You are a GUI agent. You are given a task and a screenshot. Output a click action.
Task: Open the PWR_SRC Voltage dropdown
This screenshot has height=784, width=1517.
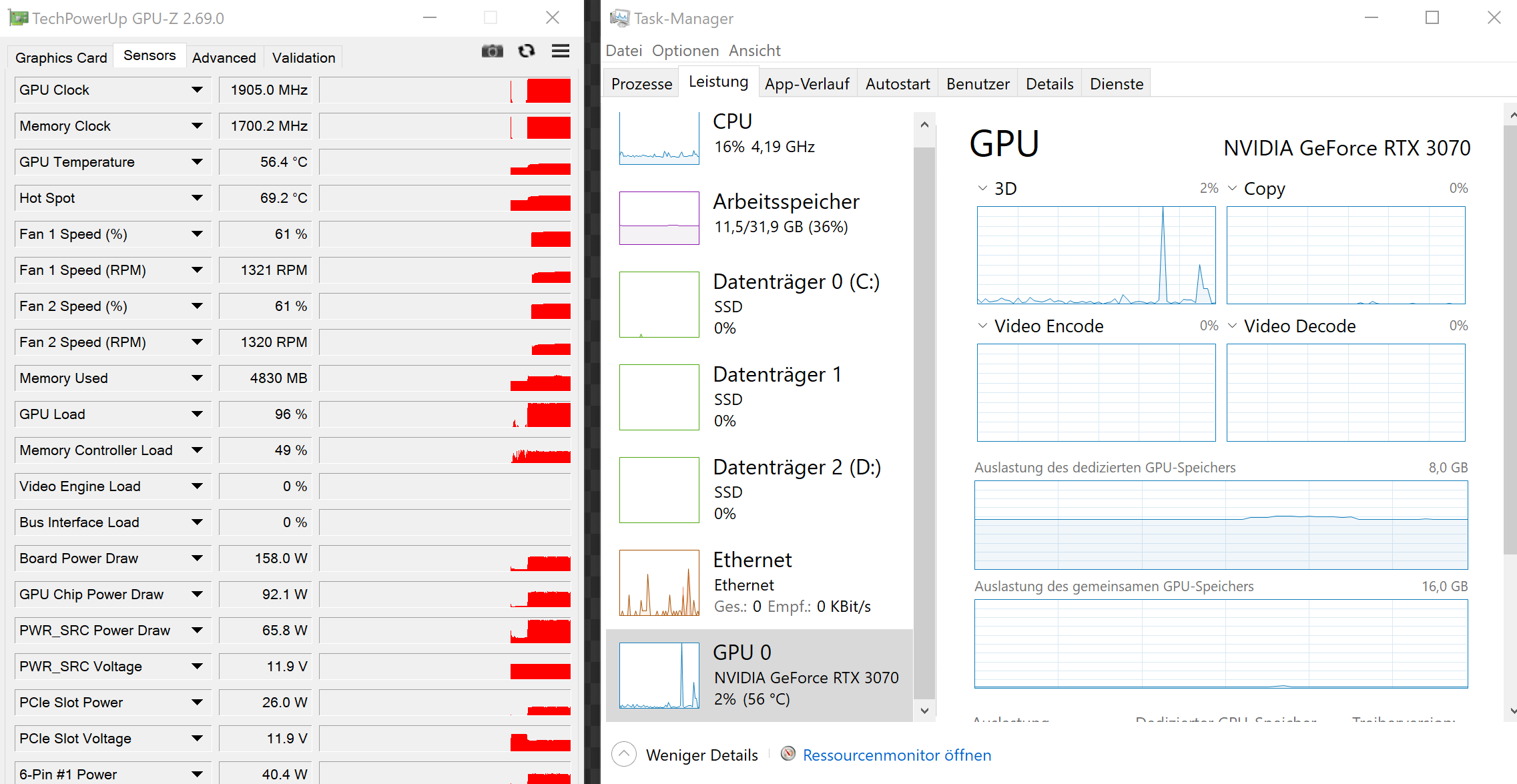click(197, 666)
